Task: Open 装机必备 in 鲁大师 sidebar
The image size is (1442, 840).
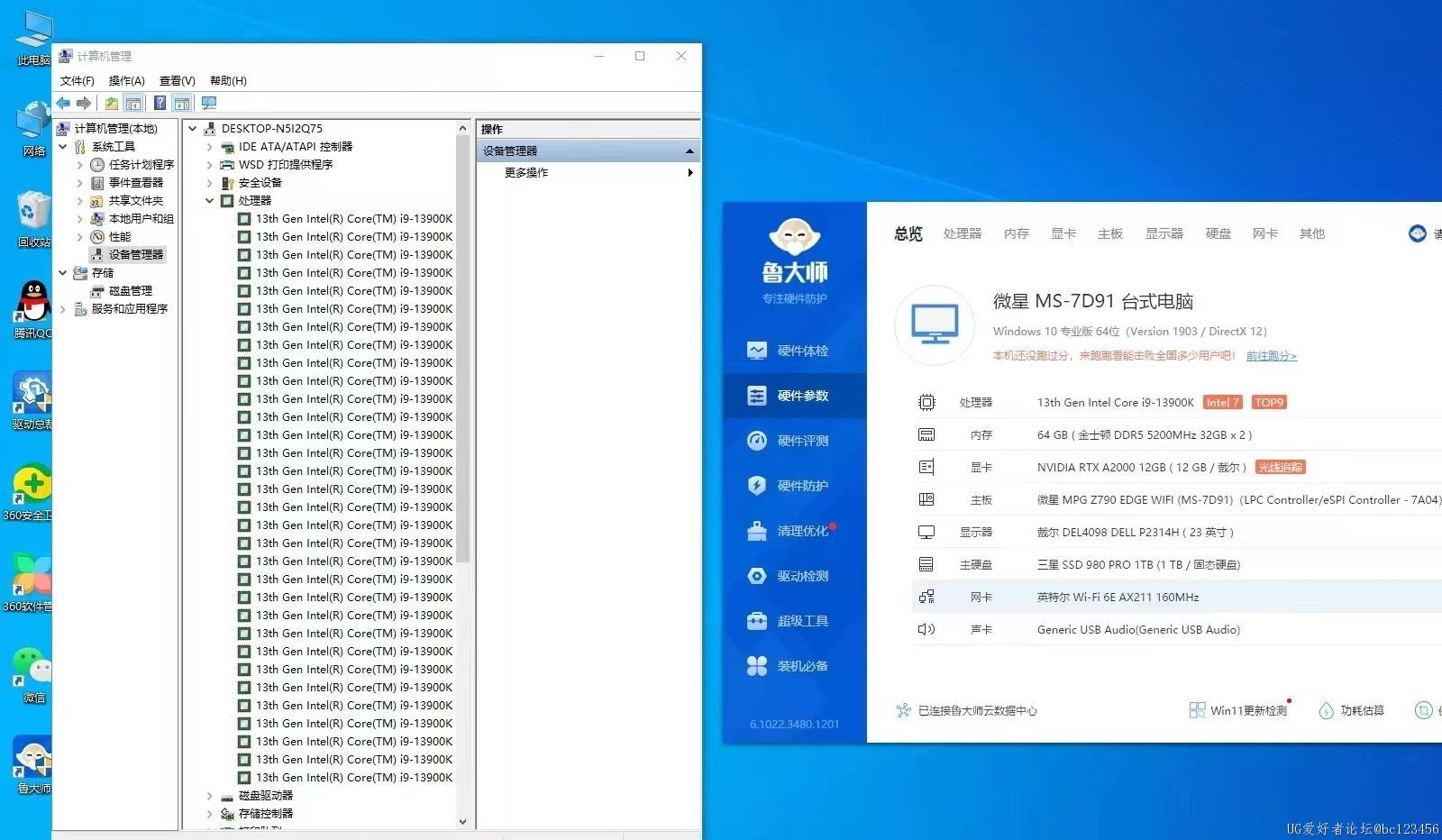Action: (x=794, y=666)
